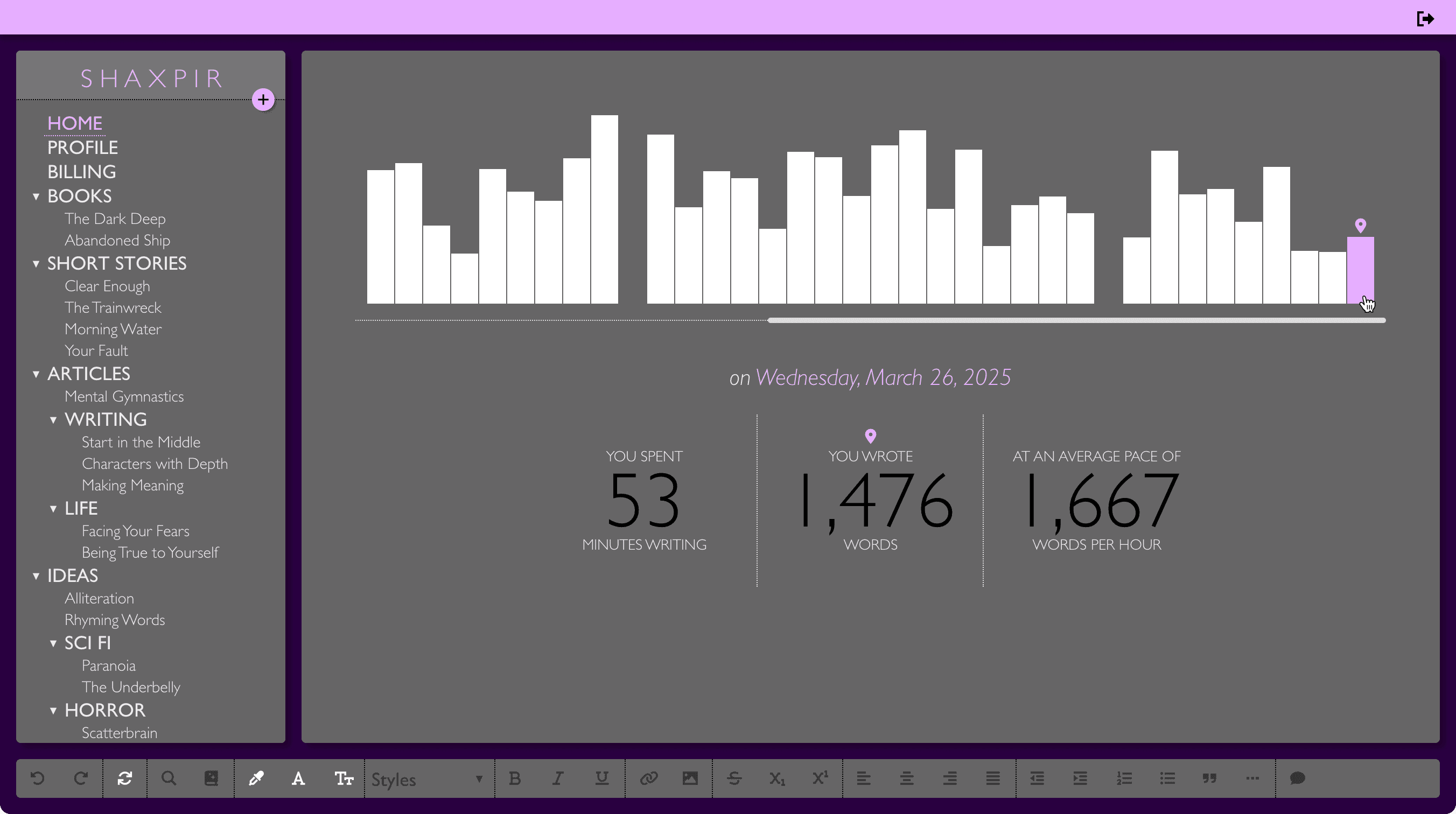Select the eyedropper tool in the toolbar
The width and height of the screenshot is (1456, 814).
256,778
